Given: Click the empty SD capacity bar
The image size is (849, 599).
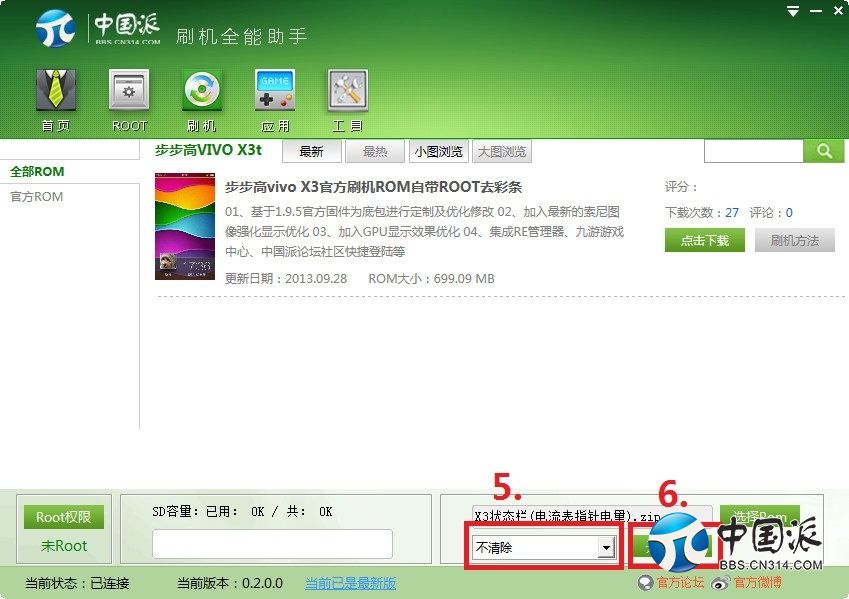Looking at the screenshot, I should click(x=272, y=544).
